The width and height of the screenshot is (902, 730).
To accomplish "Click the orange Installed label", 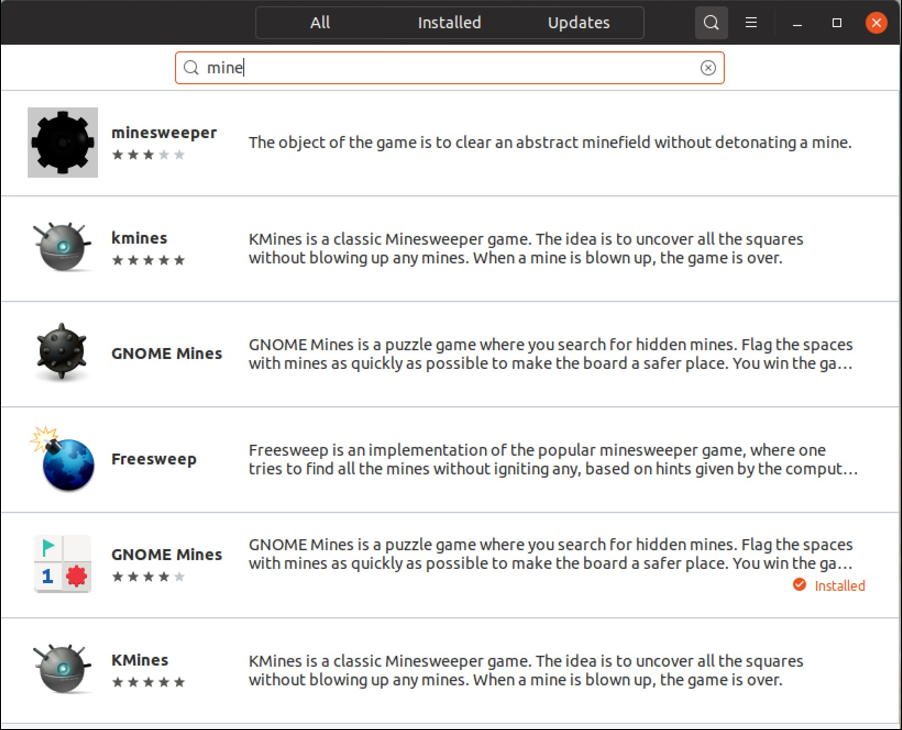I will point(839,586).
